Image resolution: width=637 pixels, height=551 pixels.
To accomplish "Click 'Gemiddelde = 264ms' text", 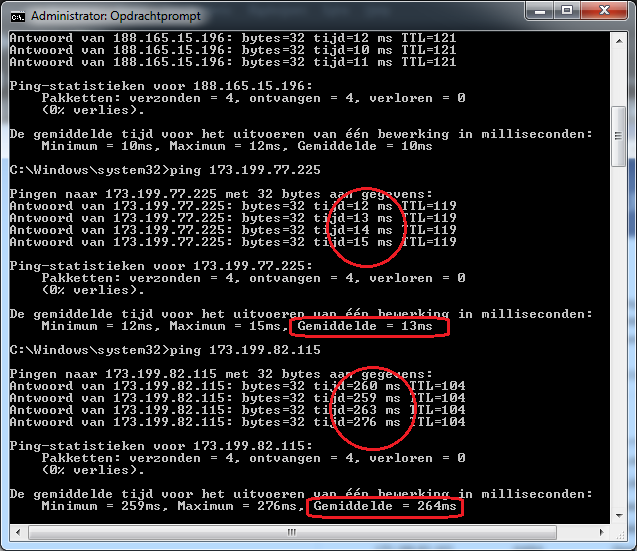I will [385, 506].
